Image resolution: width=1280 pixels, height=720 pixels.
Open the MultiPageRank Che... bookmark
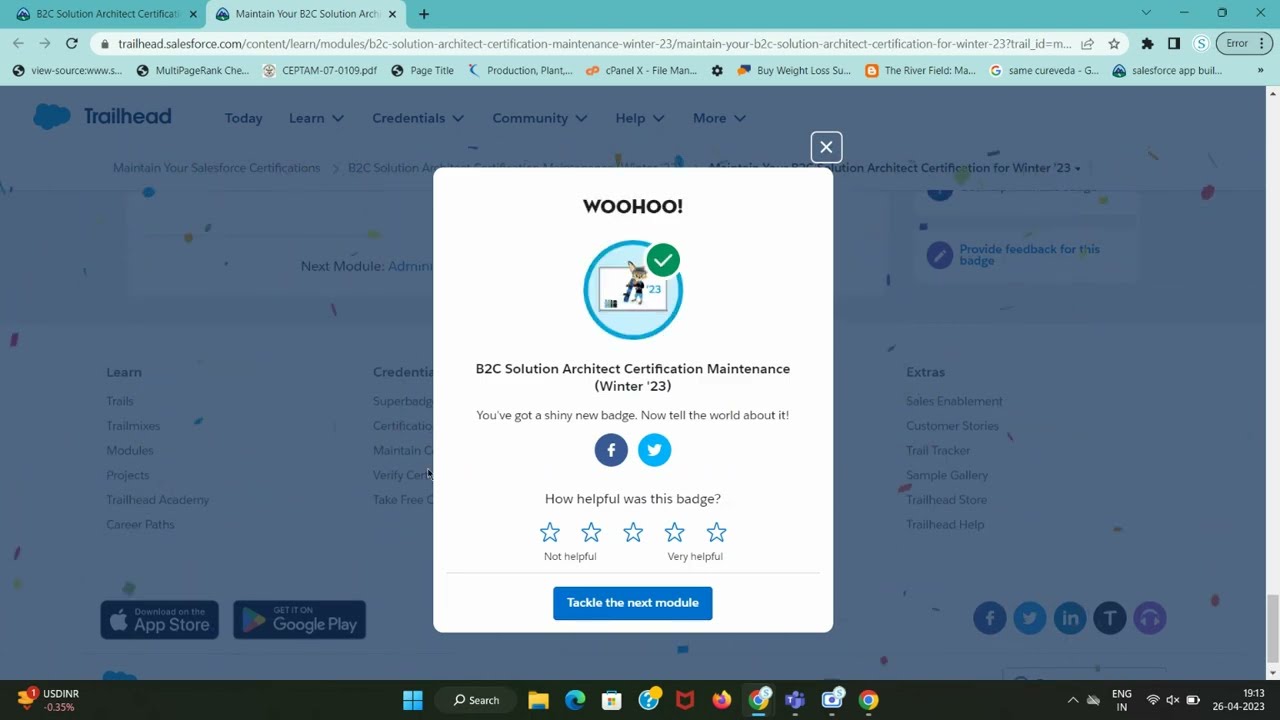(193, 71)
